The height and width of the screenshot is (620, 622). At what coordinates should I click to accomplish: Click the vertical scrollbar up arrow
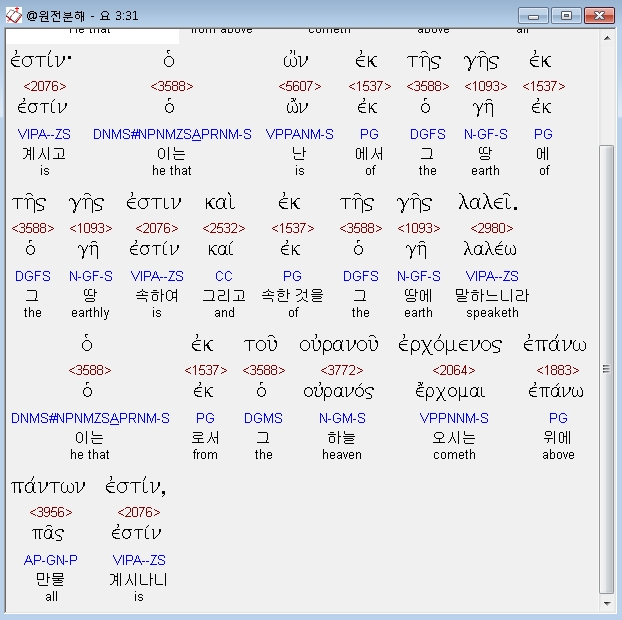tap(607, 38)
